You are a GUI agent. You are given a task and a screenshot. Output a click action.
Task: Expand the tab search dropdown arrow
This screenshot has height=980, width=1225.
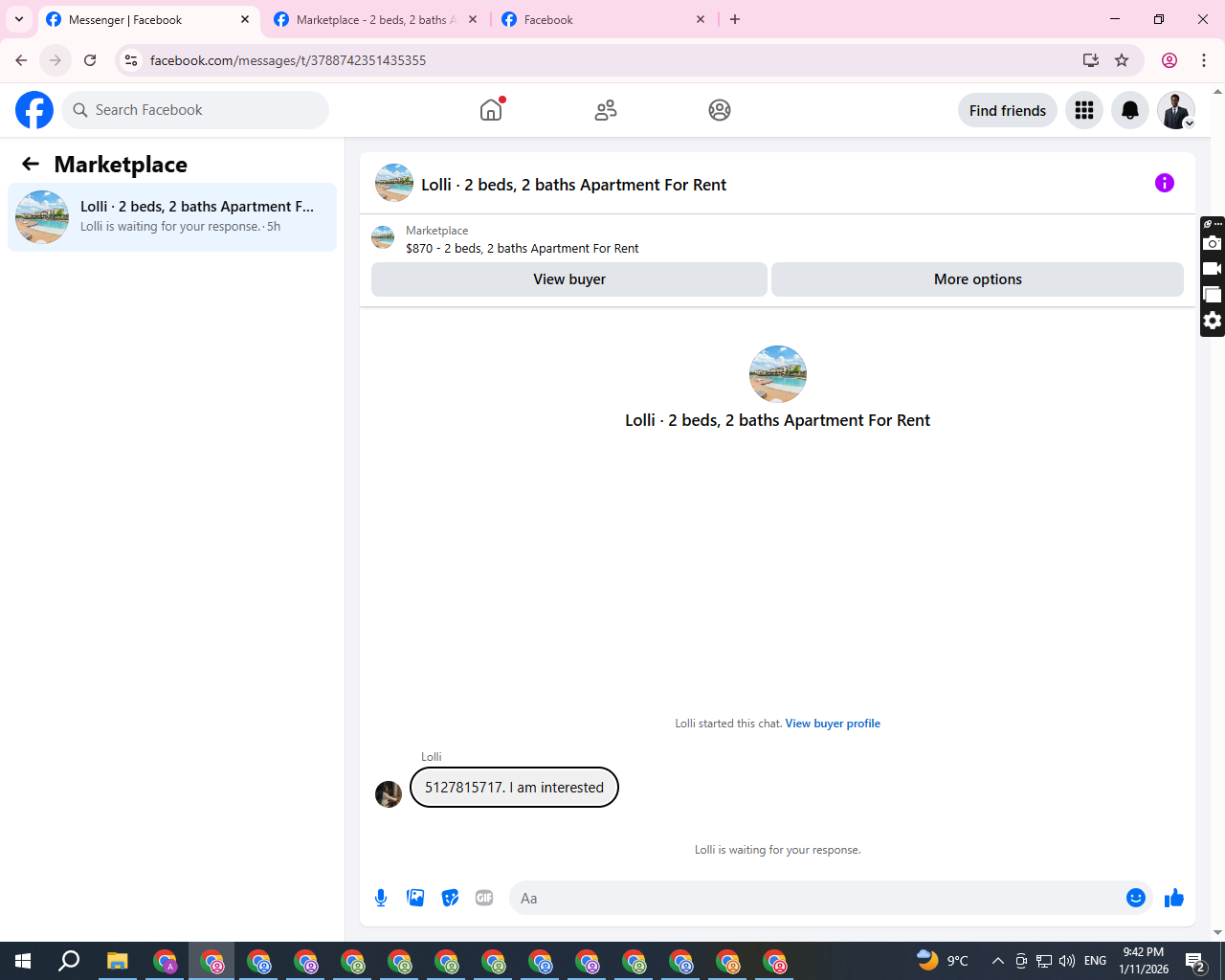pos(19,19)
